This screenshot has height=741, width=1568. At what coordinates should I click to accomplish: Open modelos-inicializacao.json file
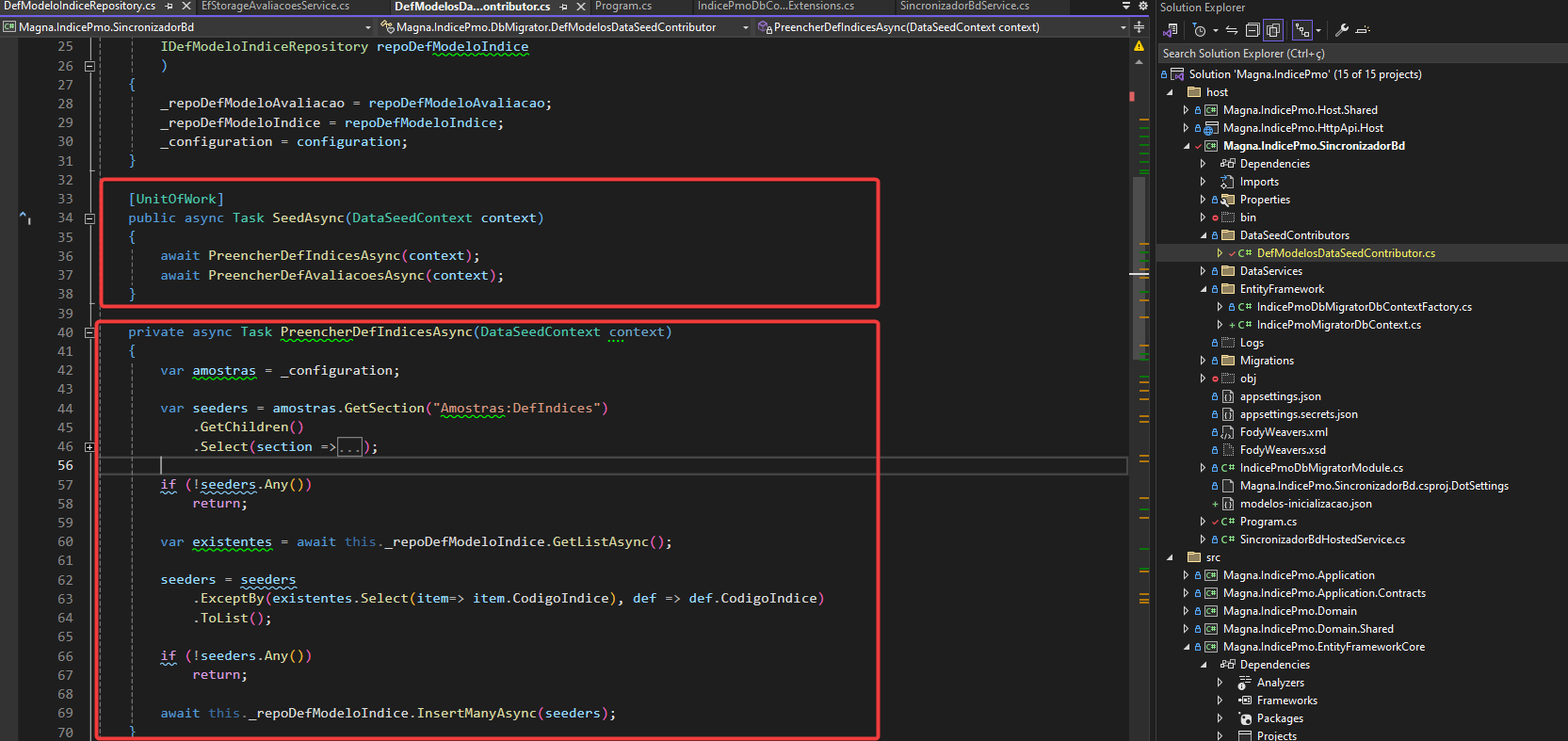pos(1305,504)
